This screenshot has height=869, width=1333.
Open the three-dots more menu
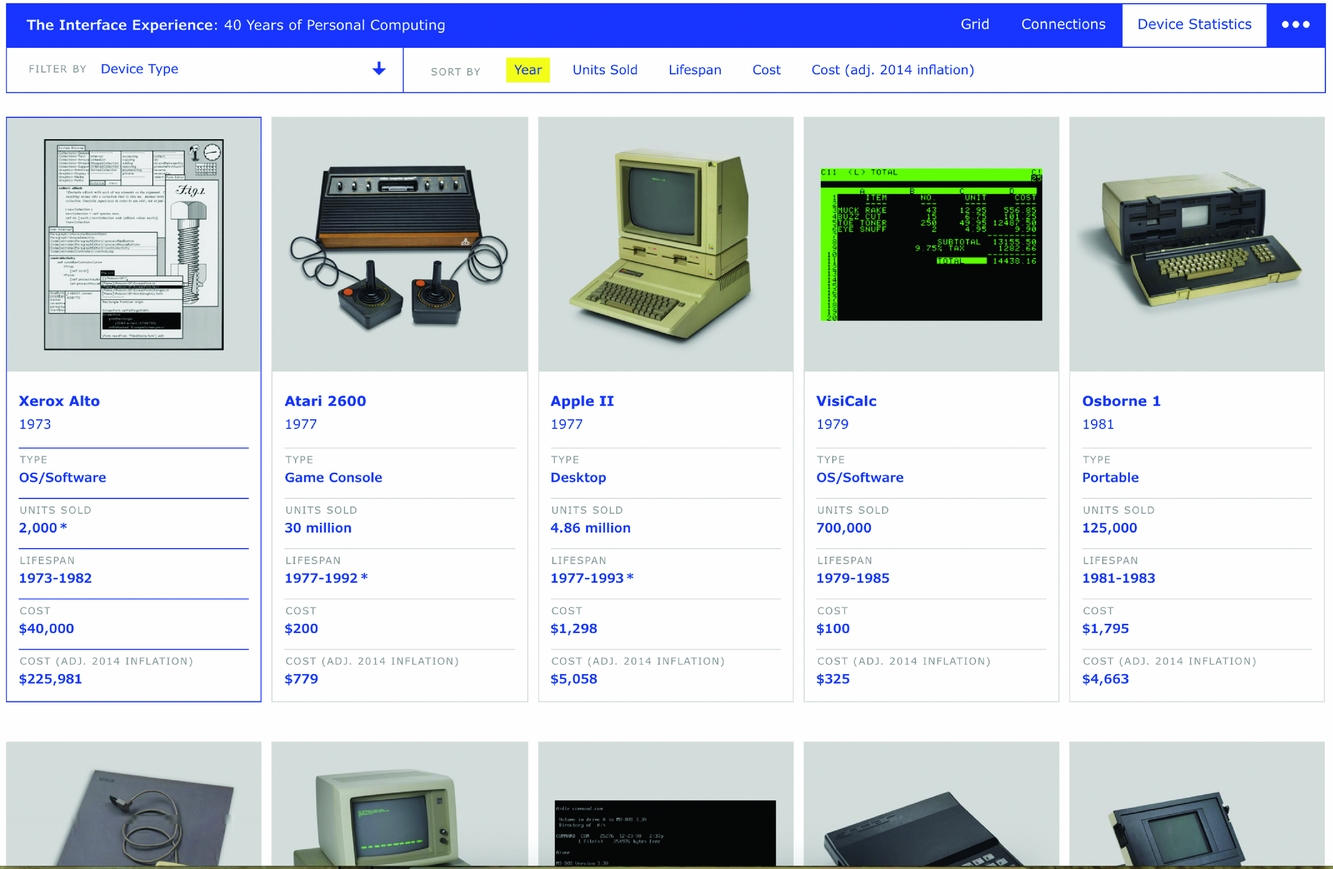[1295, 25]
